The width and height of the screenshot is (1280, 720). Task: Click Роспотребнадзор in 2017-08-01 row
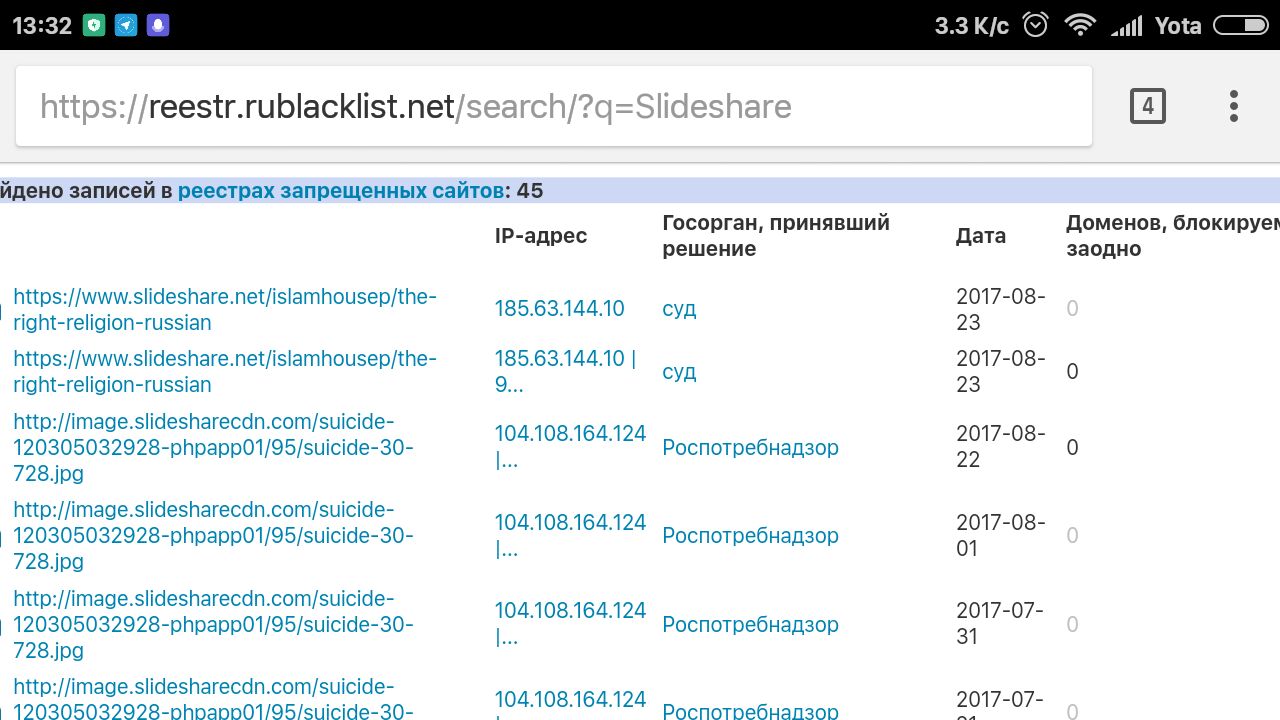[x=750, y=535]
